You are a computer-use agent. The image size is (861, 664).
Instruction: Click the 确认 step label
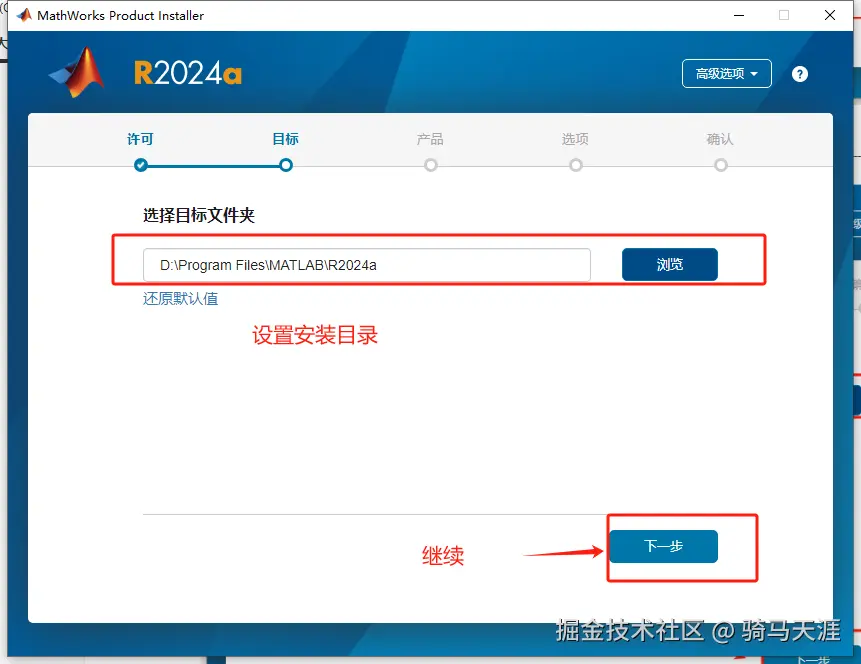(720, 140)
